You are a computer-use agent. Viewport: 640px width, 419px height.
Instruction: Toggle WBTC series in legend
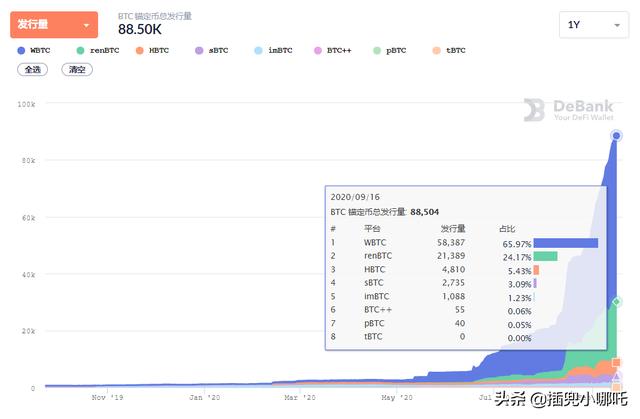(x=34, y=51)
